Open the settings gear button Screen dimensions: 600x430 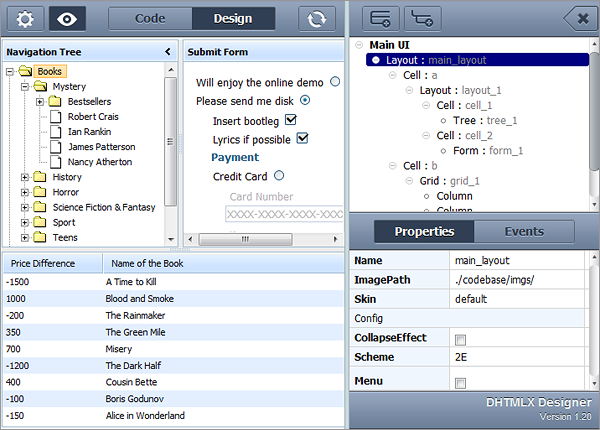coord(25,19)
